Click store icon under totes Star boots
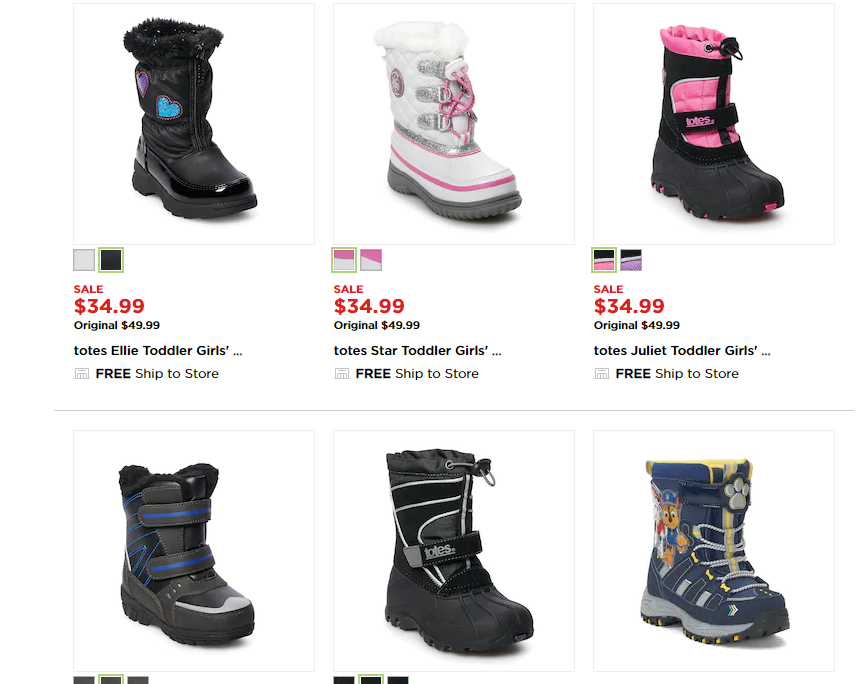 342,374
